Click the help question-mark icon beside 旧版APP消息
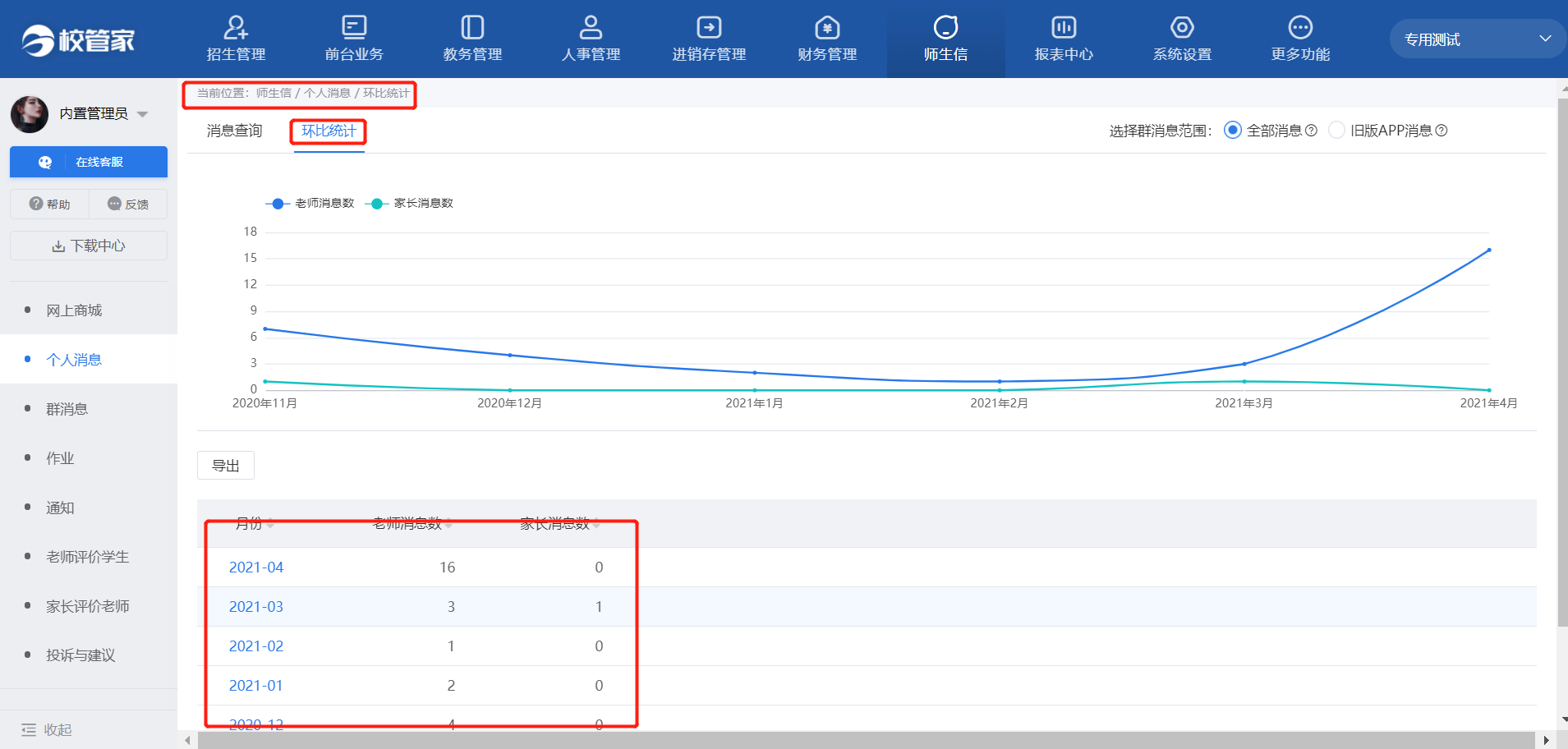This screenshot has width=1568, height=749. click(x=1442, y=131)
